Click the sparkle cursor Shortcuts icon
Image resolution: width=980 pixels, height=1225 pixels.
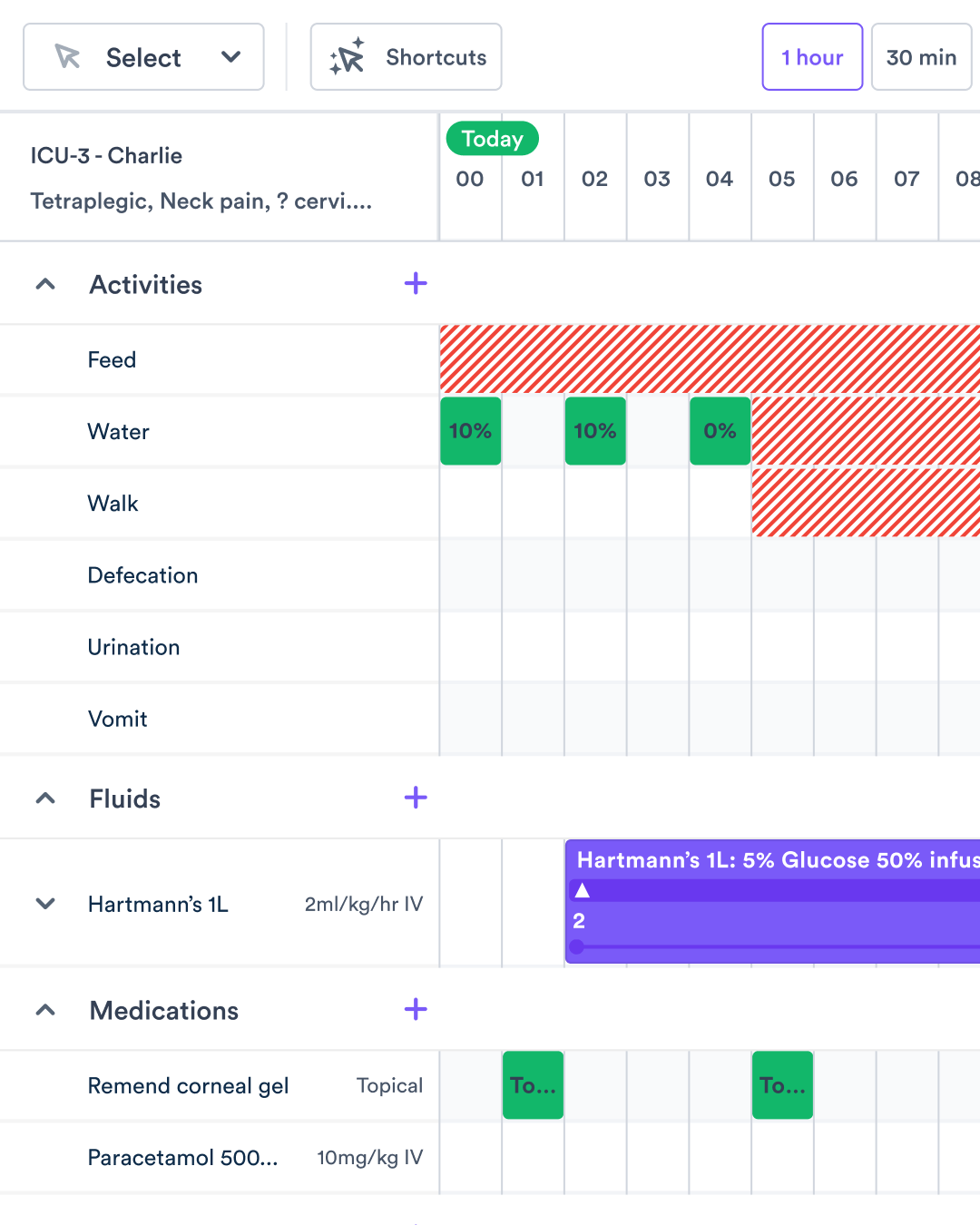coord(348,57)
